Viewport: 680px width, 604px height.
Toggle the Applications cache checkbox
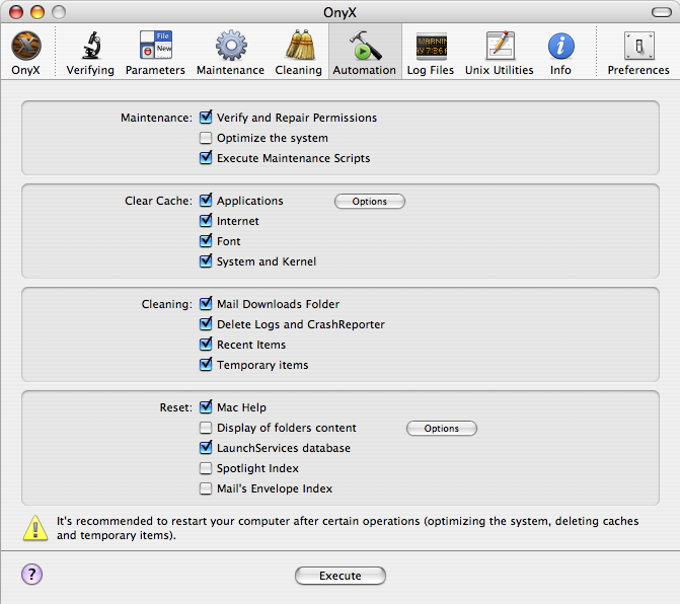206,200
